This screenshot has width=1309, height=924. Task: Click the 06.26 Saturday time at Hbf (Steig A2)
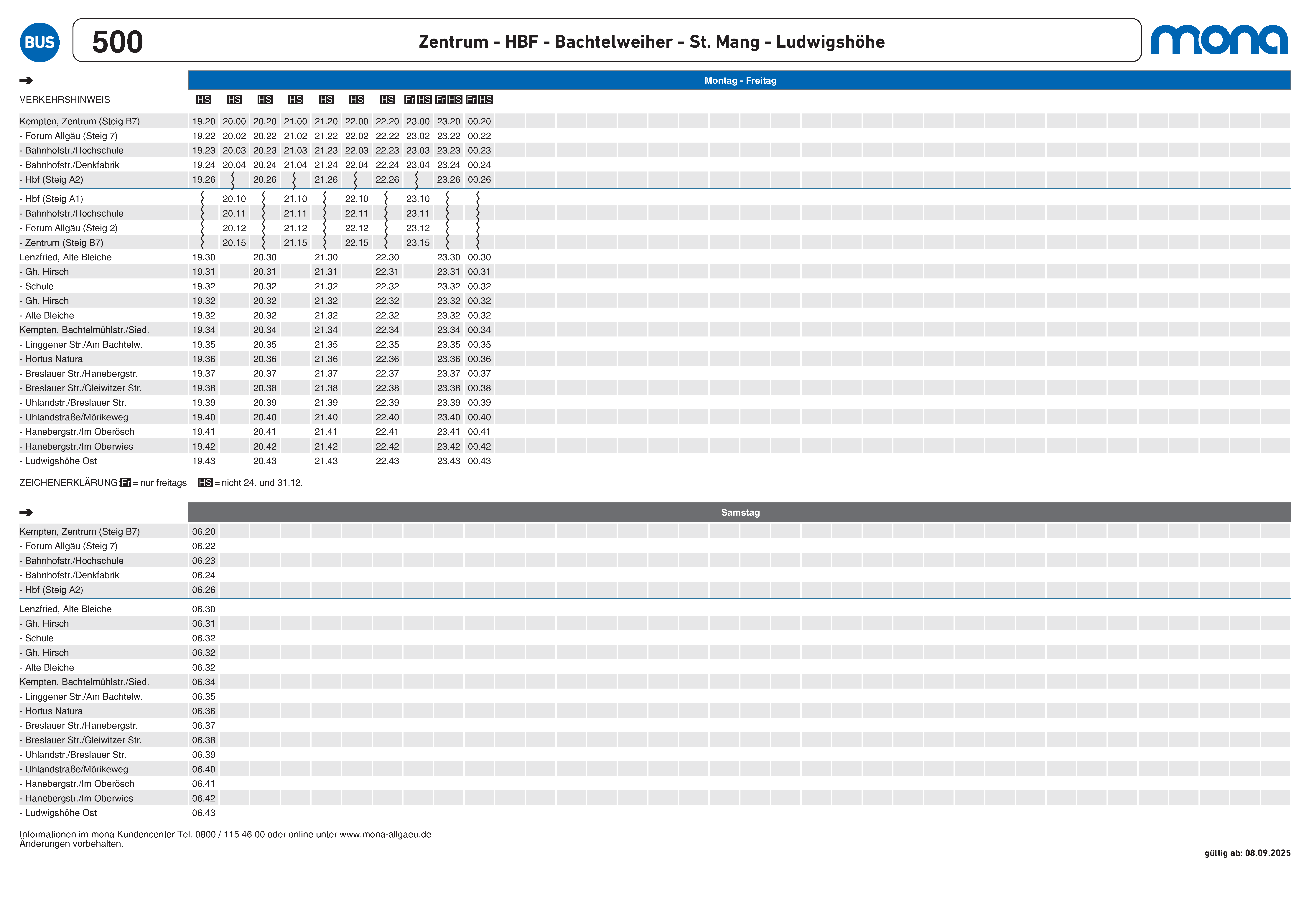tap(204, 590)
